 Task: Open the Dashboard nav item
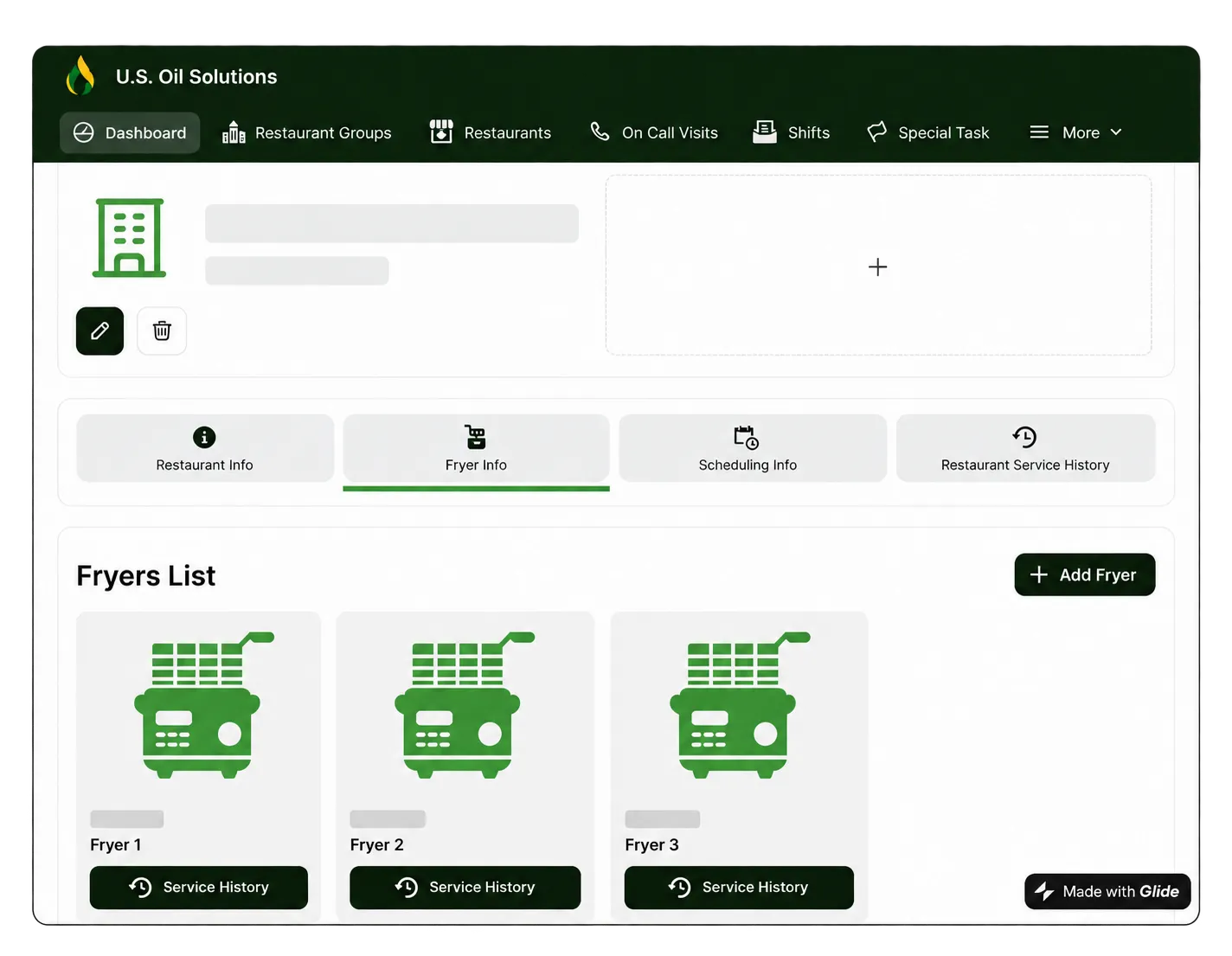(130, 132)
